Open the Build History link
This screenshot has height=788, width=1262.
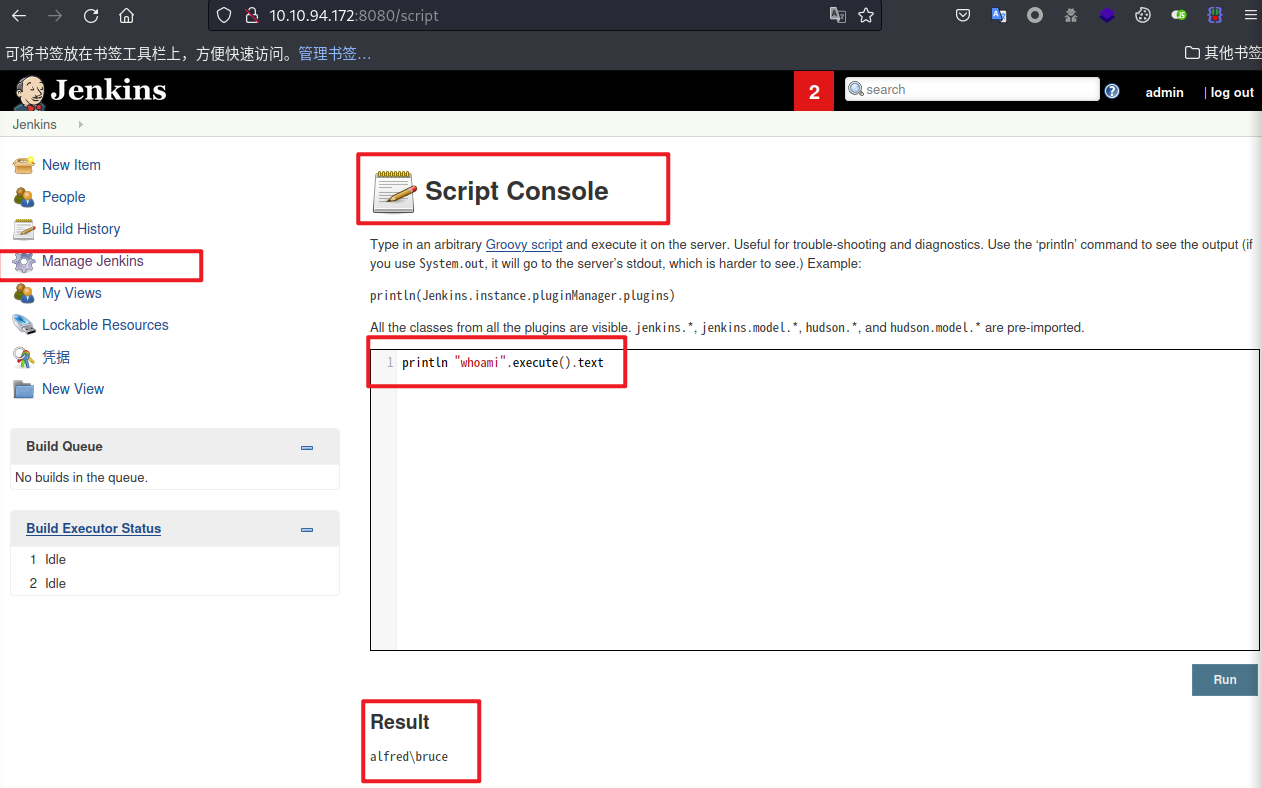(x=81, y=229)
